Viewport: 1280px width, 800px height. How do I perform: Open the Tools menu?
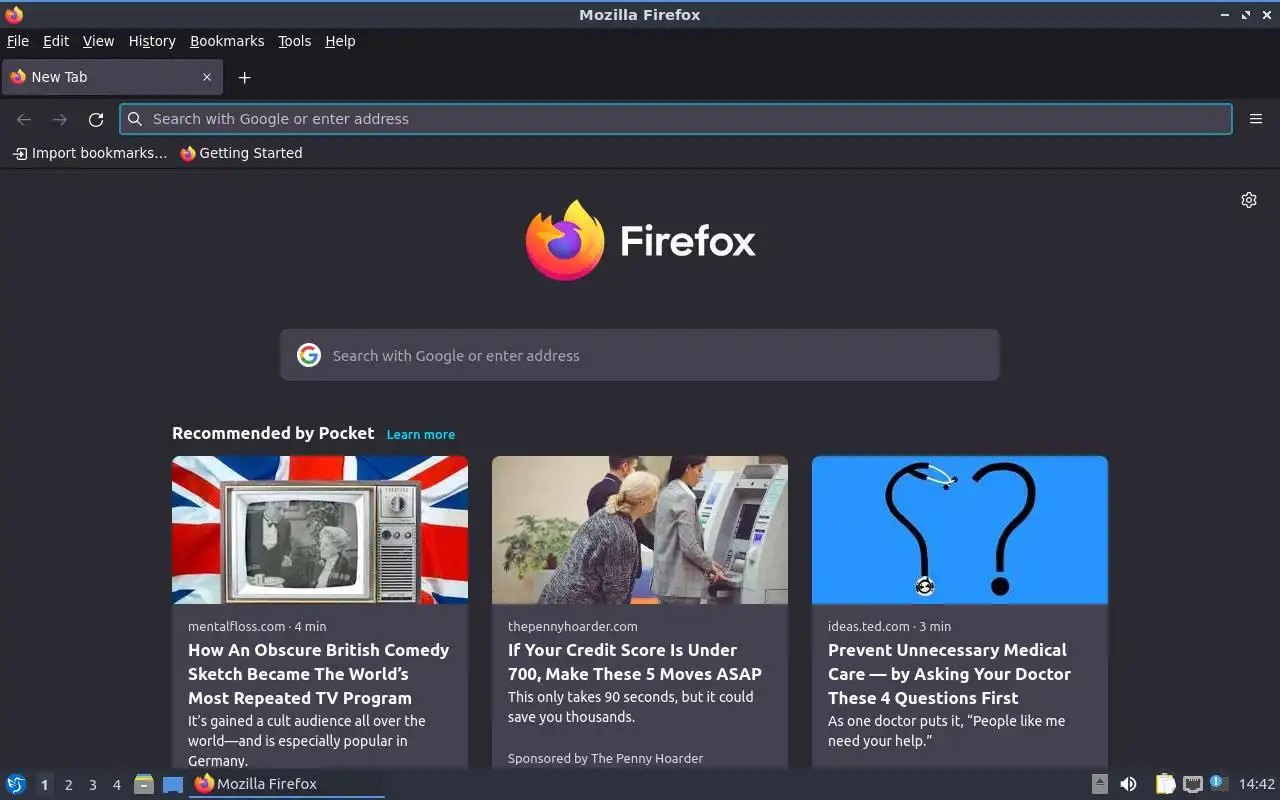294,41
